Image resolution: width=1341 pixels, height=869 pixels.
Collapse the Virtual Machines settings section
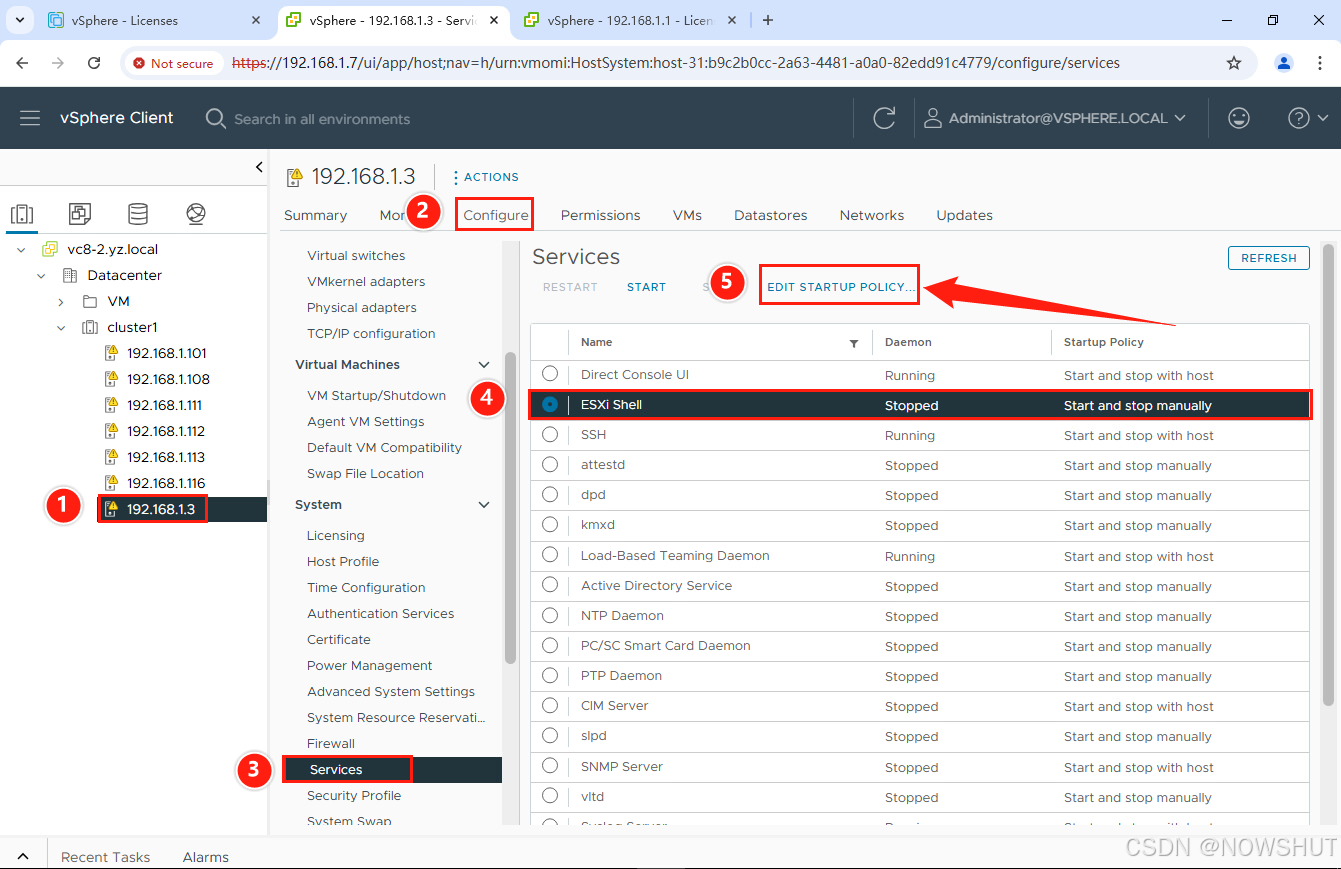tap(484, 365)
